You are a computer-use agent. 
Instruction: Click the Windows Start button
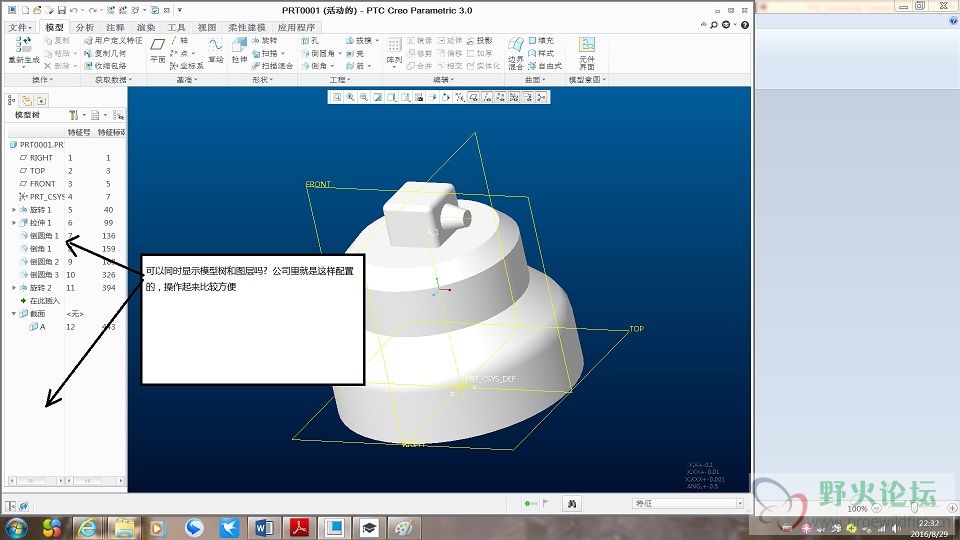(x=17, y=527)
